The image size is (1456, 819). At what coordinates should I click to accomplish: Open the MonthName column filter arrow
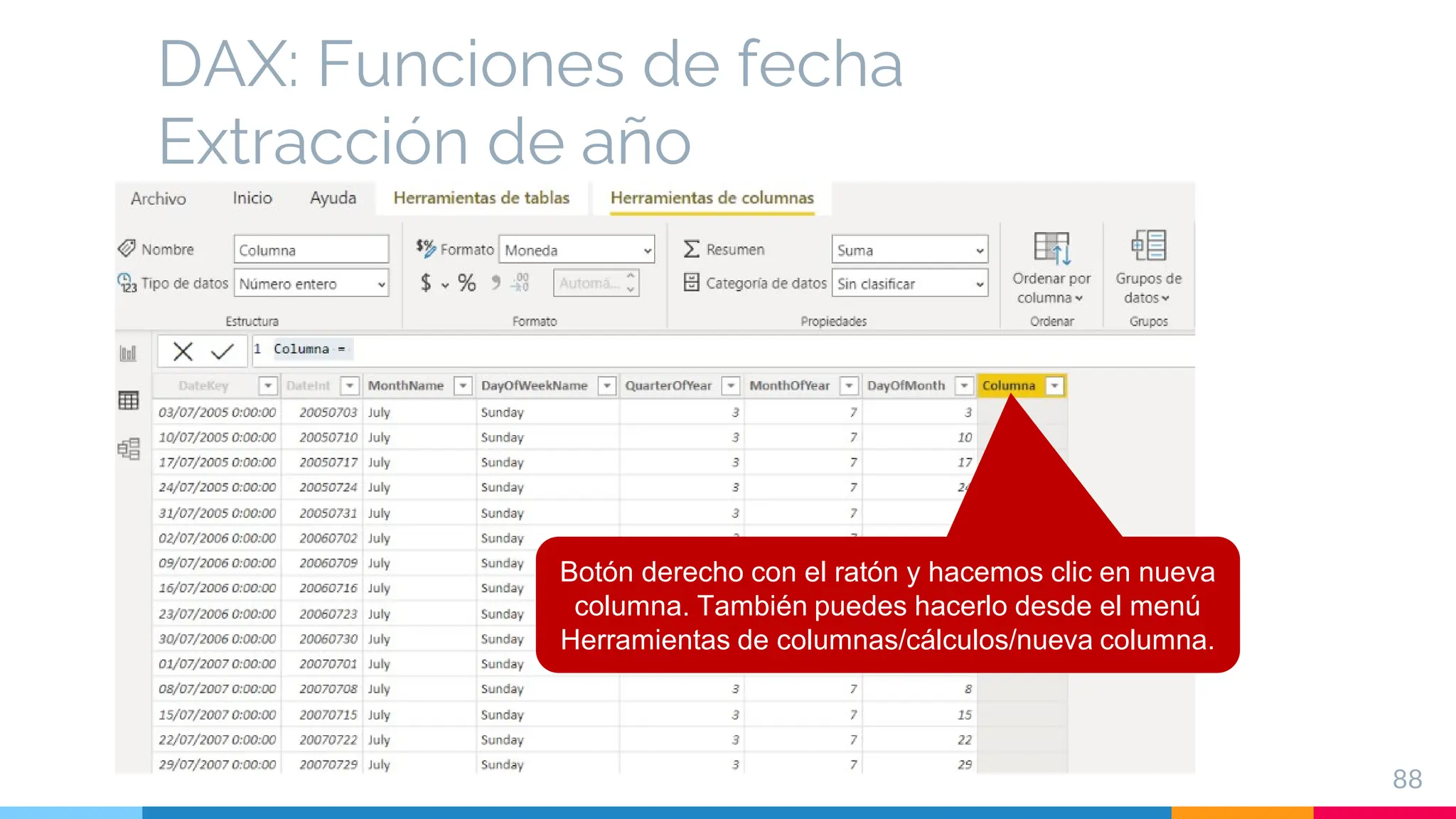463,385
